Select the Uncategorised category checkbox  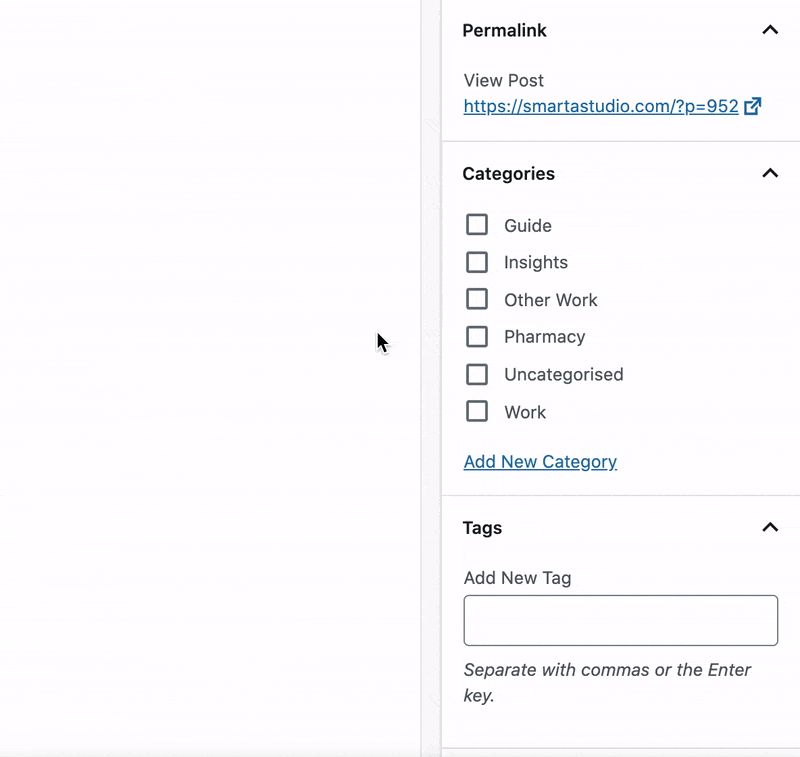[477, 374]
